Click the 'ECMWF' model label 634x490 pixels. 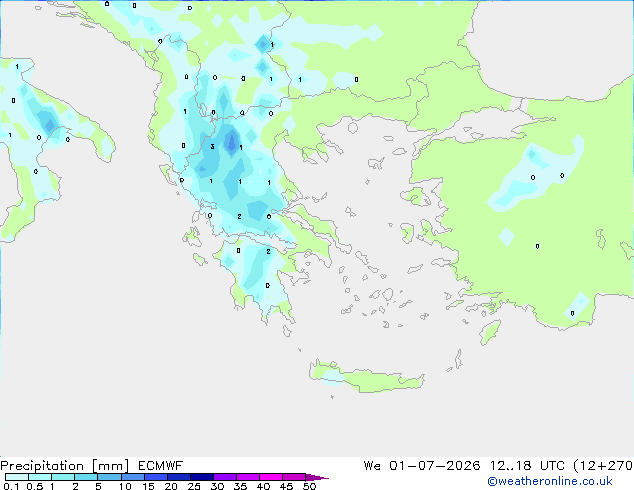pos(161,466)
